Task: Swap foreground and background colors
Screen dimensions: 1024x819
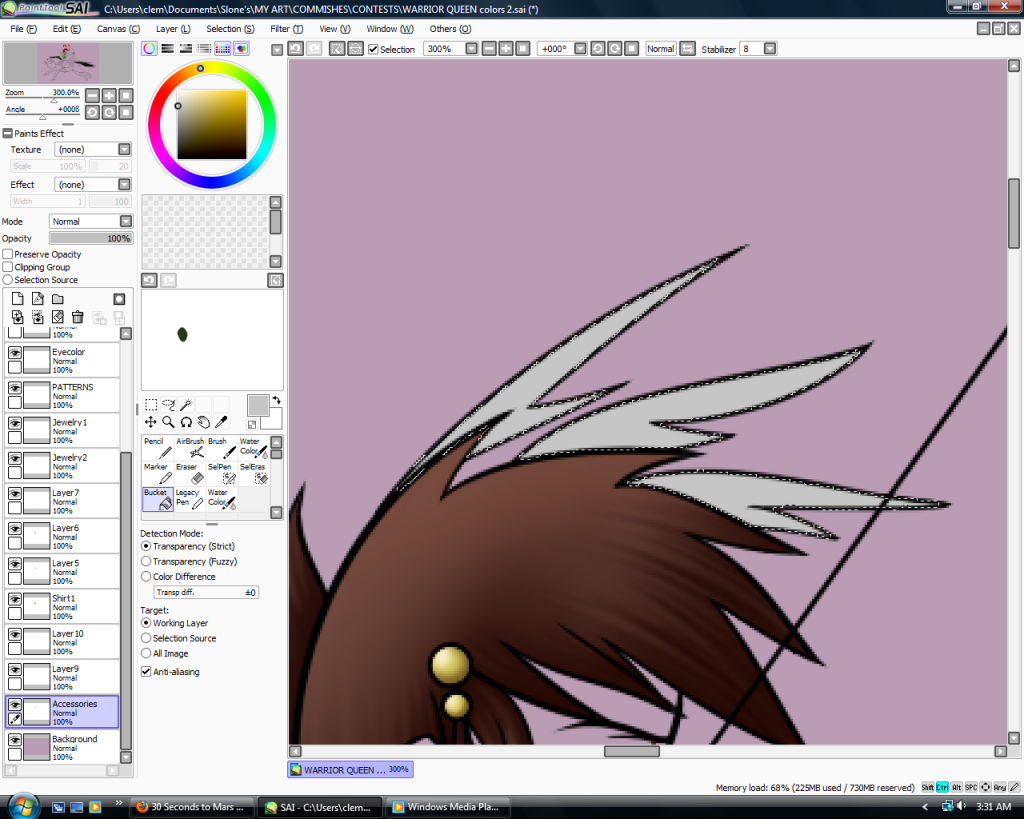Action: 277,400
